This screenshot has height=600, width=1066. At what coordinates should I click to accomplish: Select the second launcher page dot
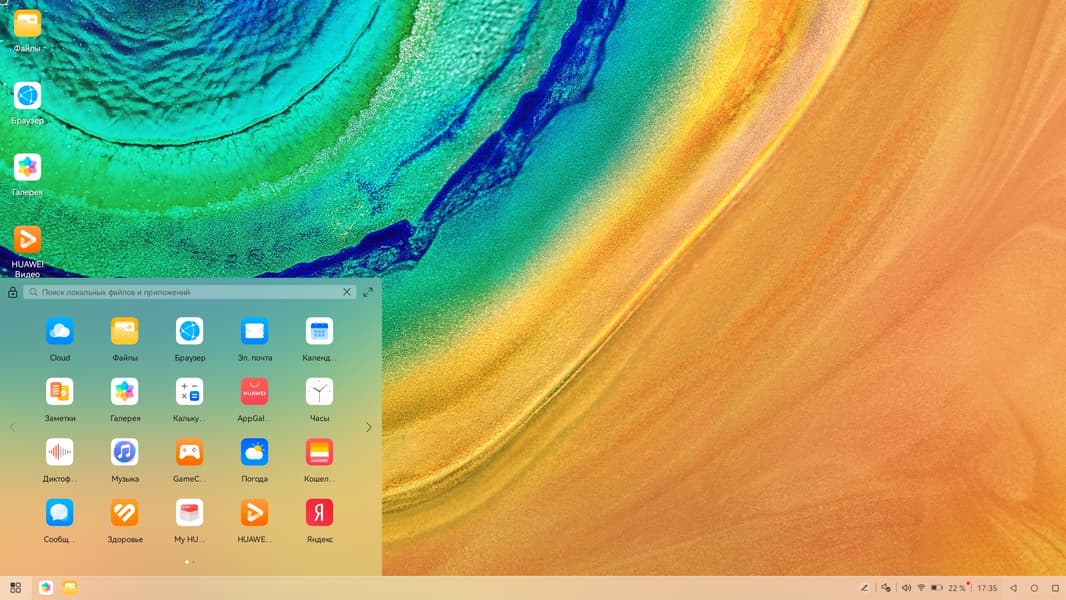pos(194,562)
